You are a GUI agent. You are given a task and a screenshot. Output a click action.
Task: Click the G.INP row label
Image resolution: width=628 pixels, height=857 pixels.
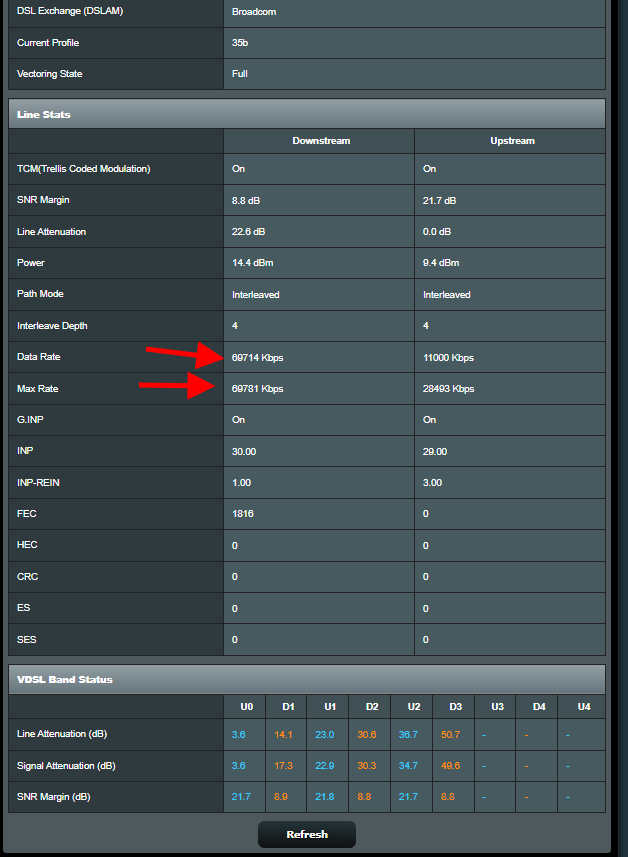tap(30, 420)
